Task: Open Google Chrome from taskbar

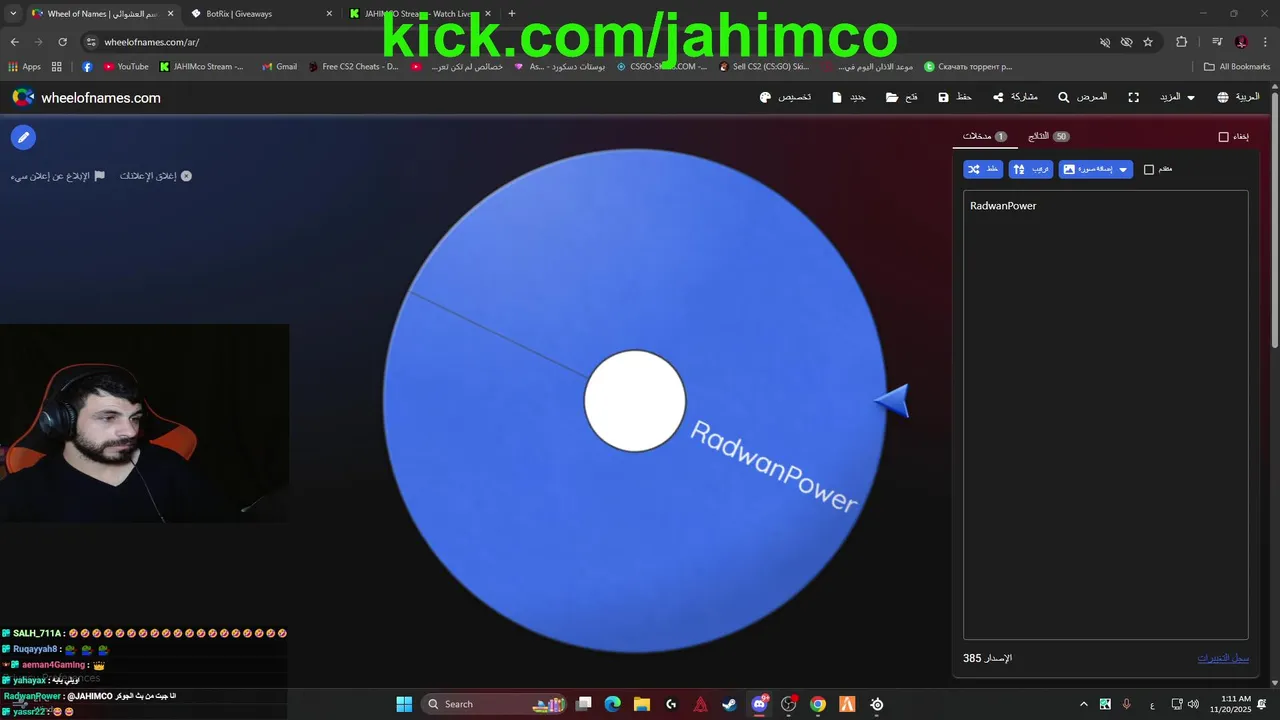Action: 818,704
